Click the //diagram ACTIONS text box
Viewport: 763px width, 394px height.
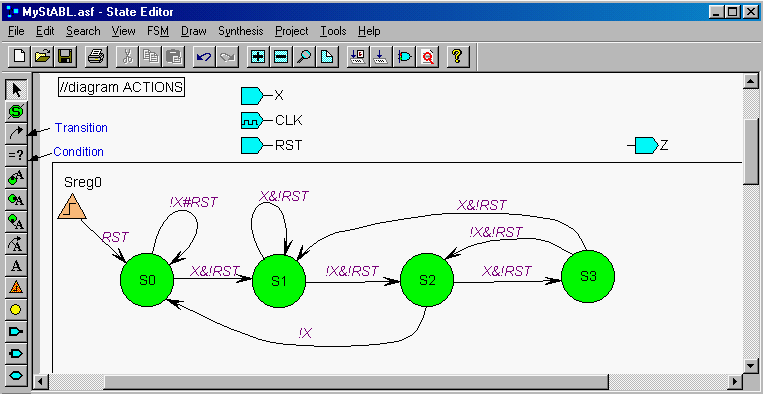click(x=121, y=88)
